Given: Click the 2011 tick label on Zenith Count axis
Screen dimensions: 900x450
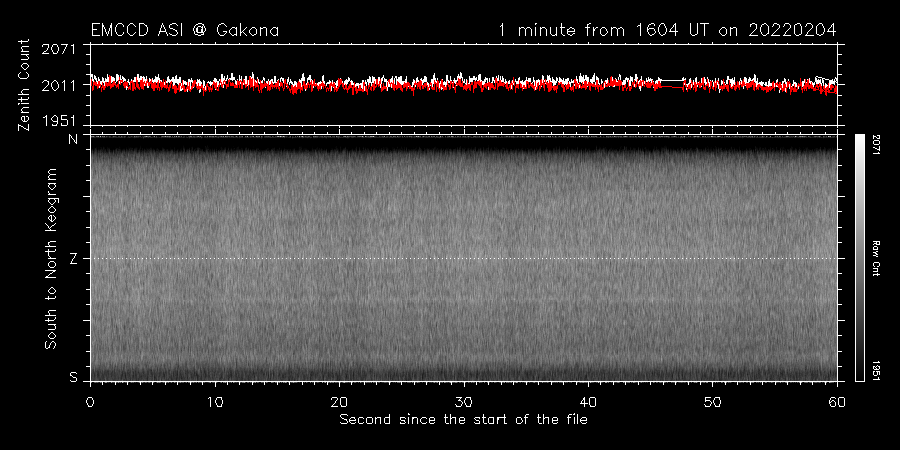Looking at the screenshot, I should tap(59, 86).
